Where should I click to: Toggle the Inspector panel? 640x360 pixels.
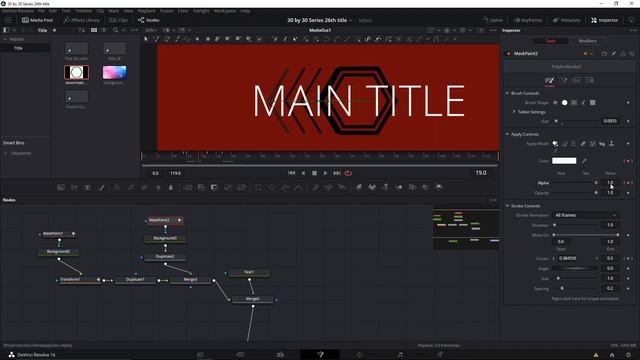click(x=604, y=20)
